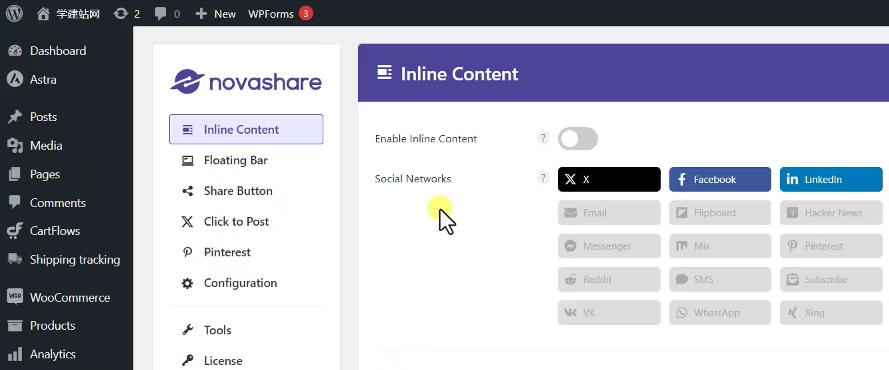Click the New content button
Screen dimensions: 889x370
215,14
